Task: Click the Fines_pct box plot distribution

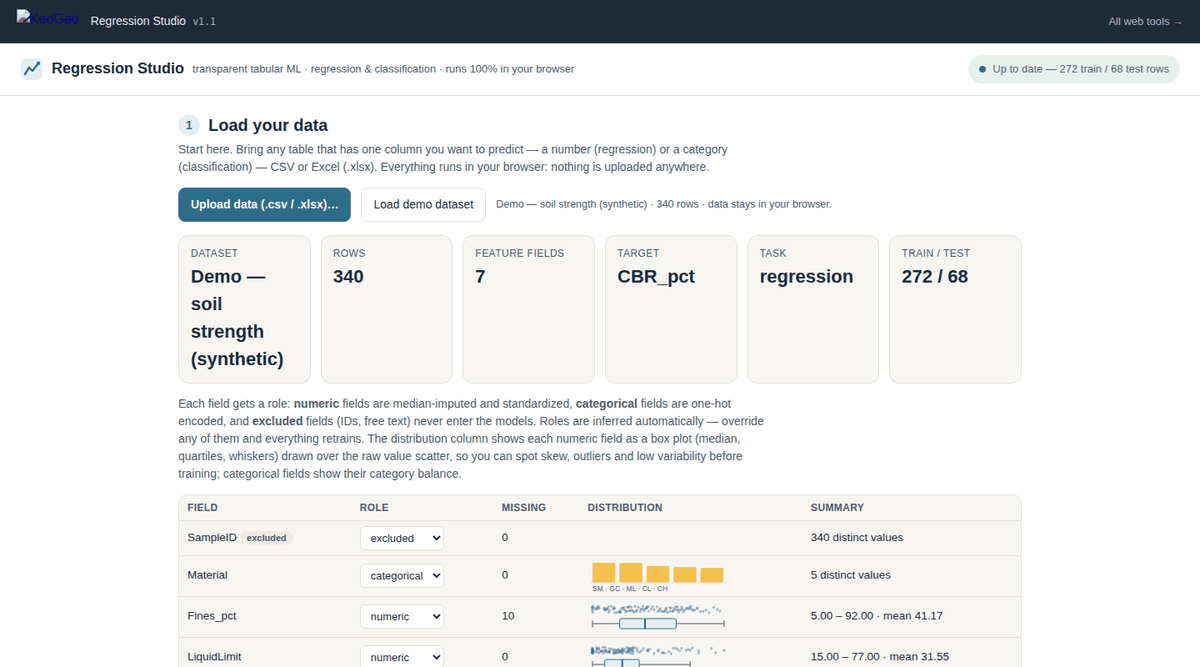Action: [657, 616]
